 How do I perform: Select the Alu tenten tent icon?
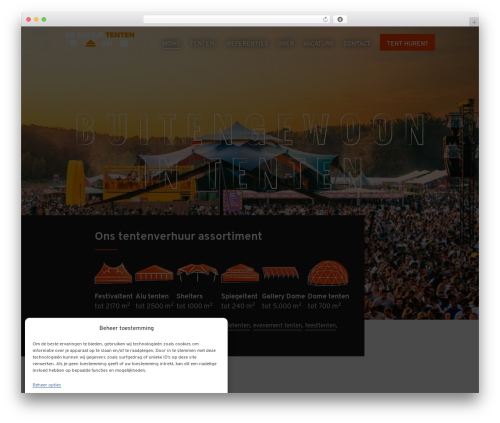point(154,273)
